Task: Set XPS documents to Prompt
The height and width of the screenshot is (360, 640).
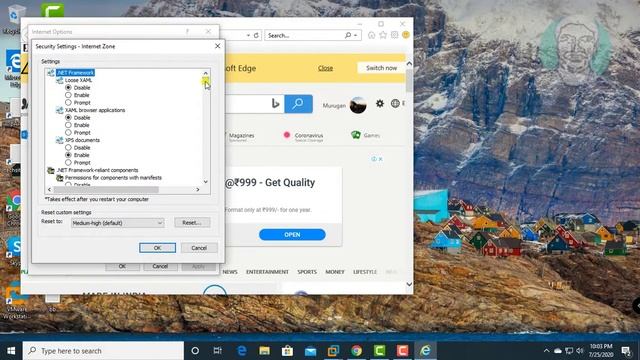Action: 68,162
